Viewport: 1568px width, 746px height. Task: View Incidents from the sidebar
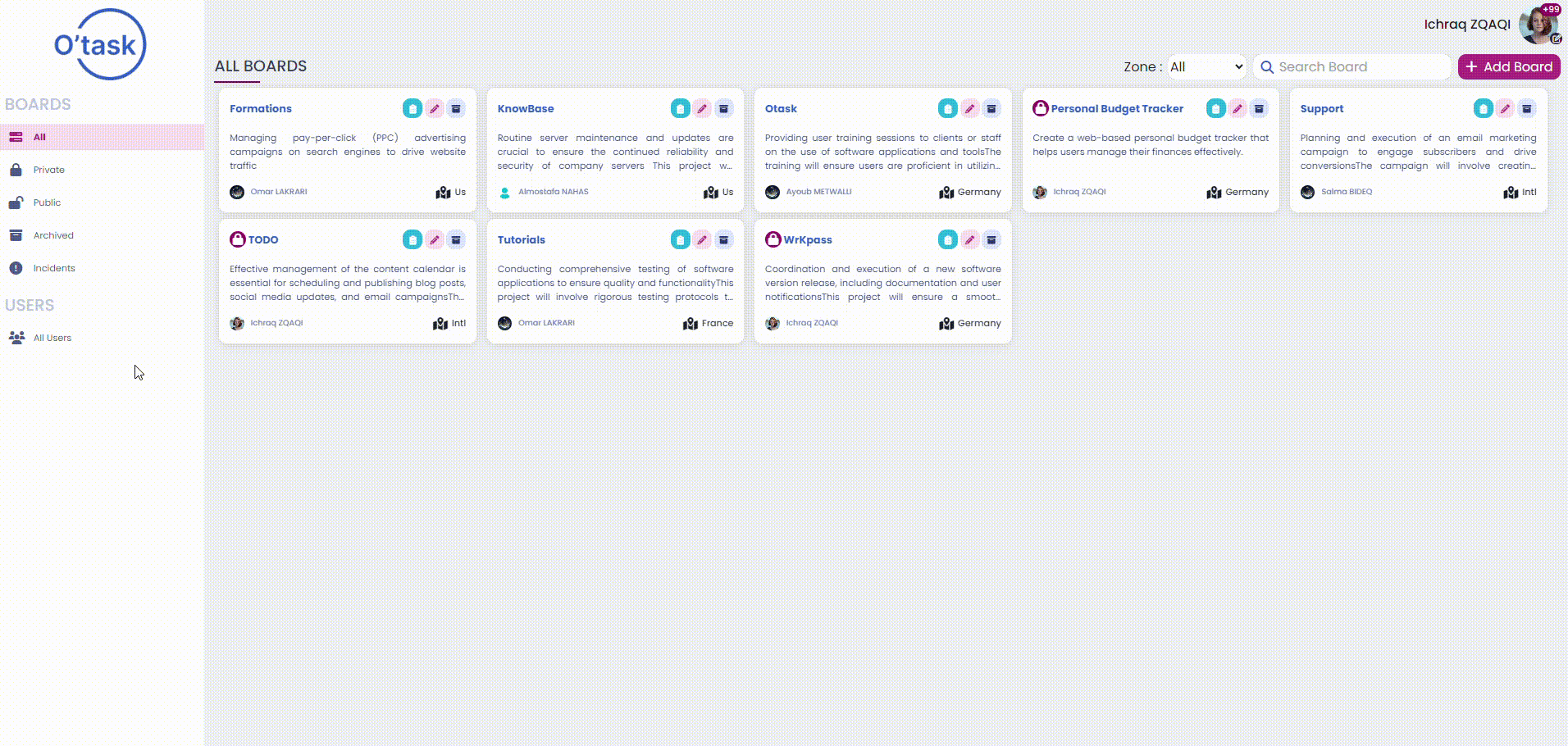(x=54, y=268)
